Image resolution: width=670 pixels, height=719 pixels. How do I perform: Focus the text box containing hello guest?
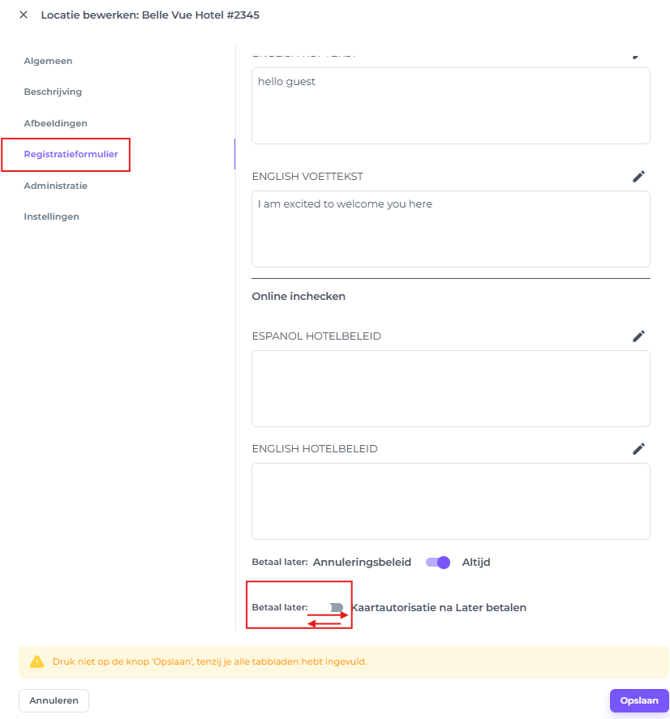pyautogui.click(x=450, y=106)
